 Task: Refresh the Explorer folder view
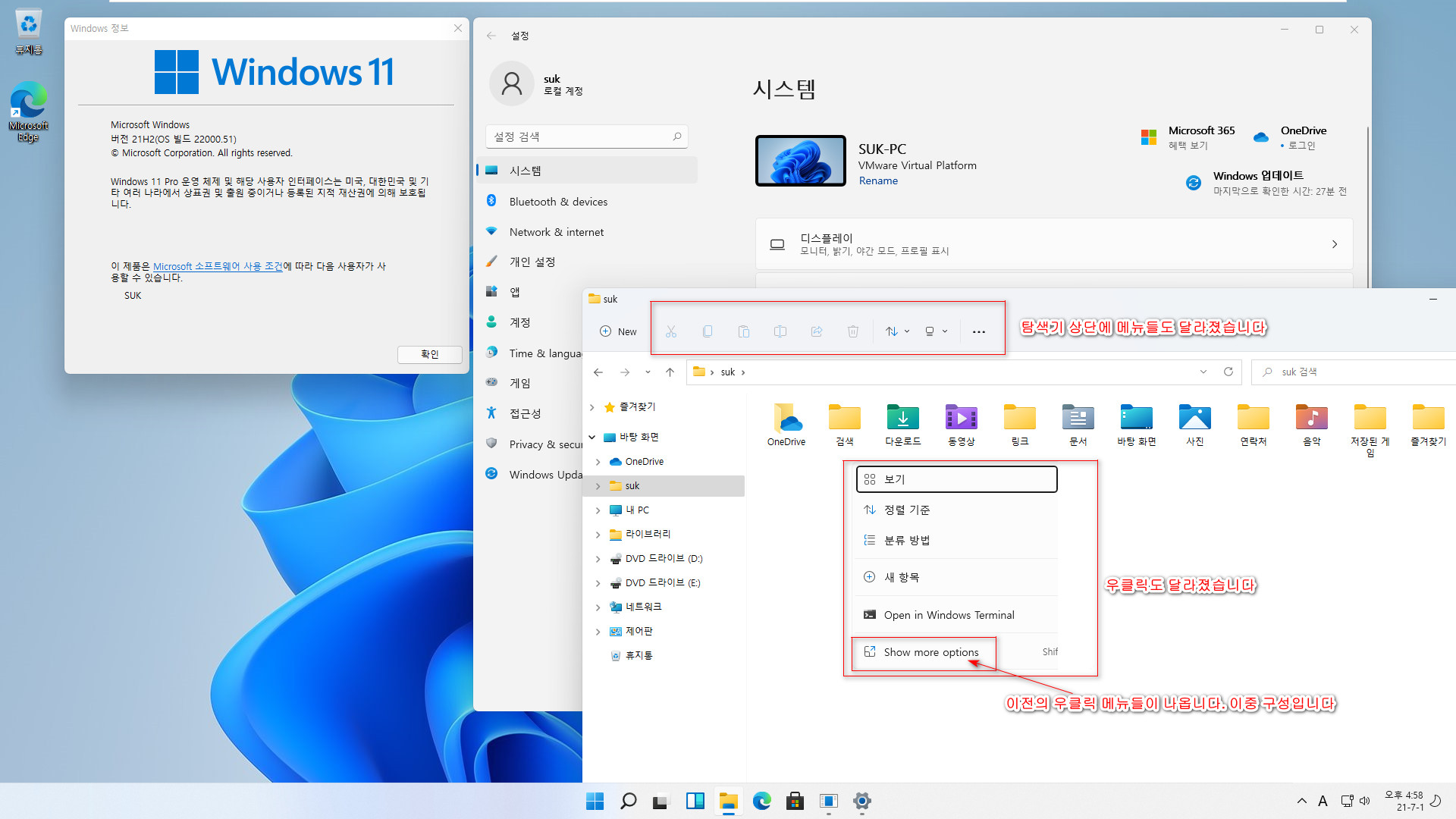click(1228, 372)
